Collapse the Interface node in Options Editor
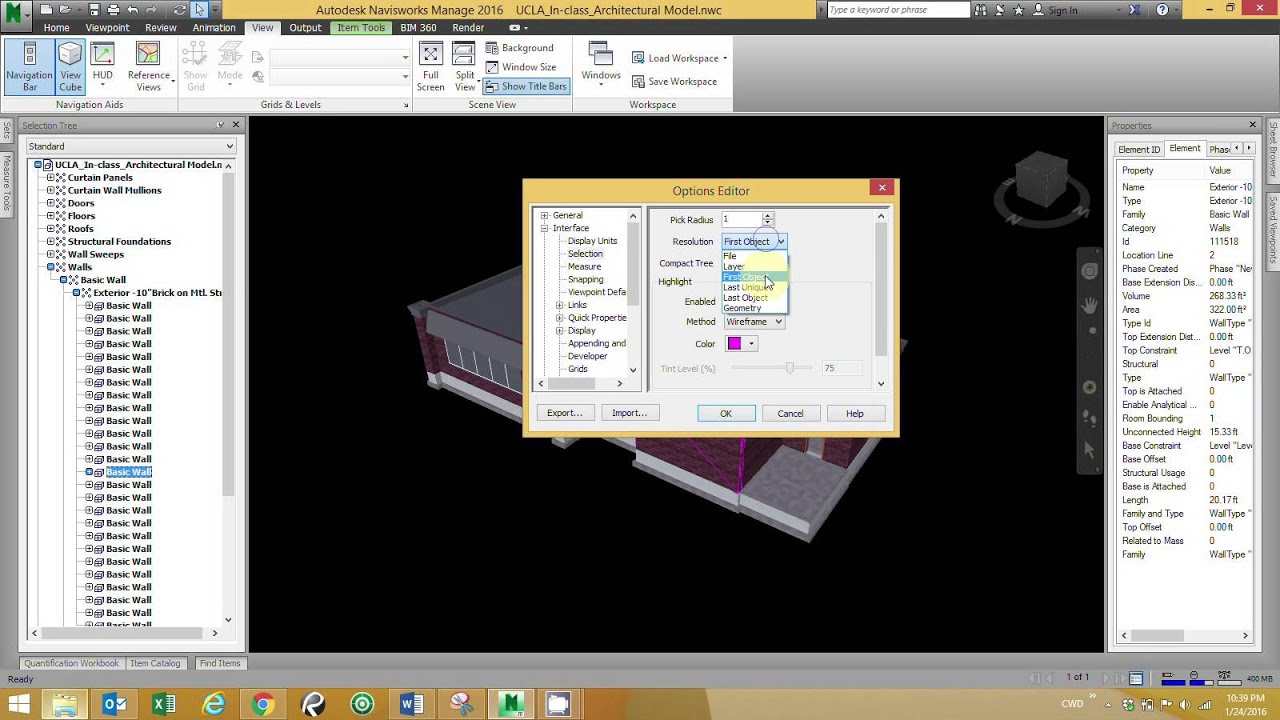Screen dimensions: 1280x720 [x=545, y=228]
